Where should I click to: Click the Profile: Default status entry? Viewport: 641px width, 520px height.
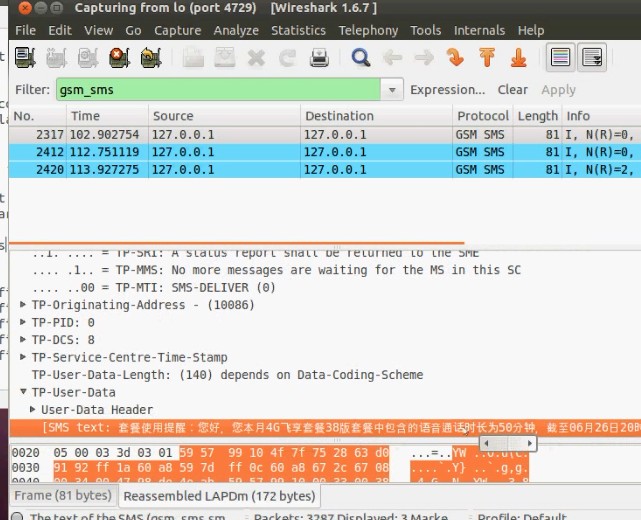click(x=522, y=516)
